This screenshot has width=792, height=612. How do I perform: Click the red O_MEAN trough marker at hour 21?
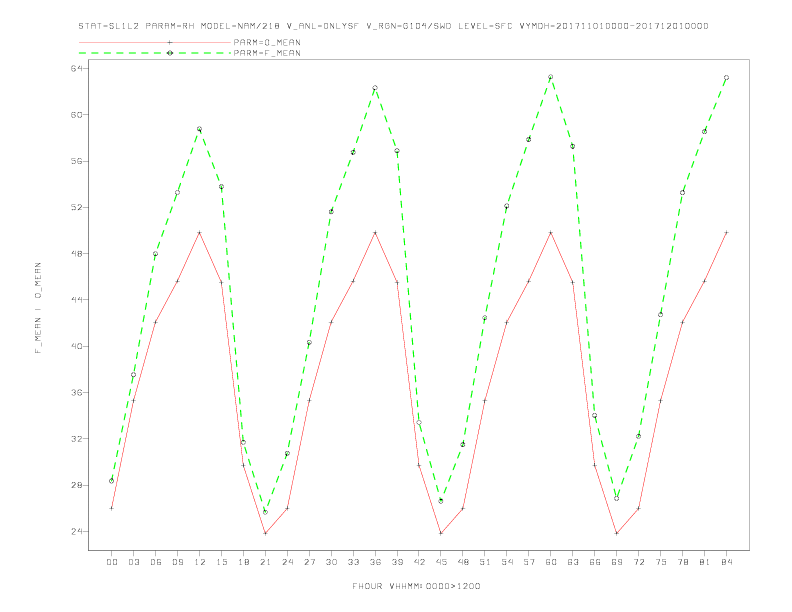coord(265,533)
